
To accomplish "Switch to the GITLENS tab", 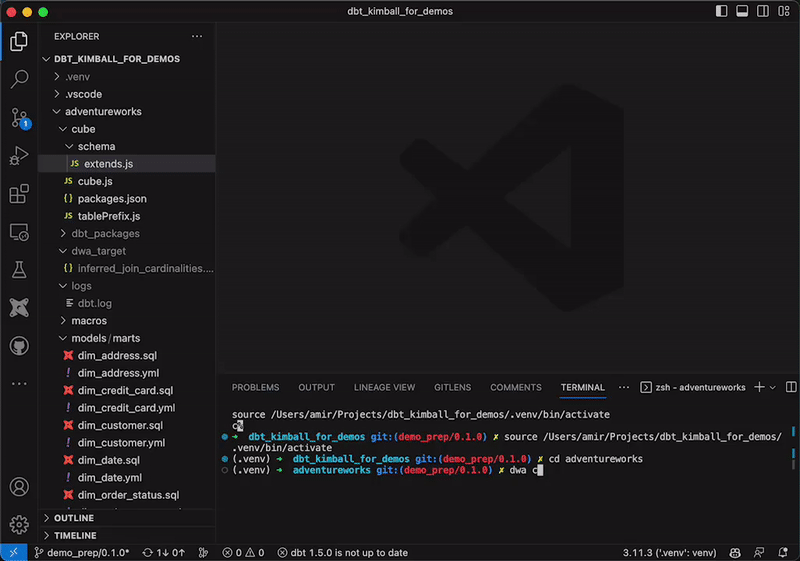I will 453,387.
